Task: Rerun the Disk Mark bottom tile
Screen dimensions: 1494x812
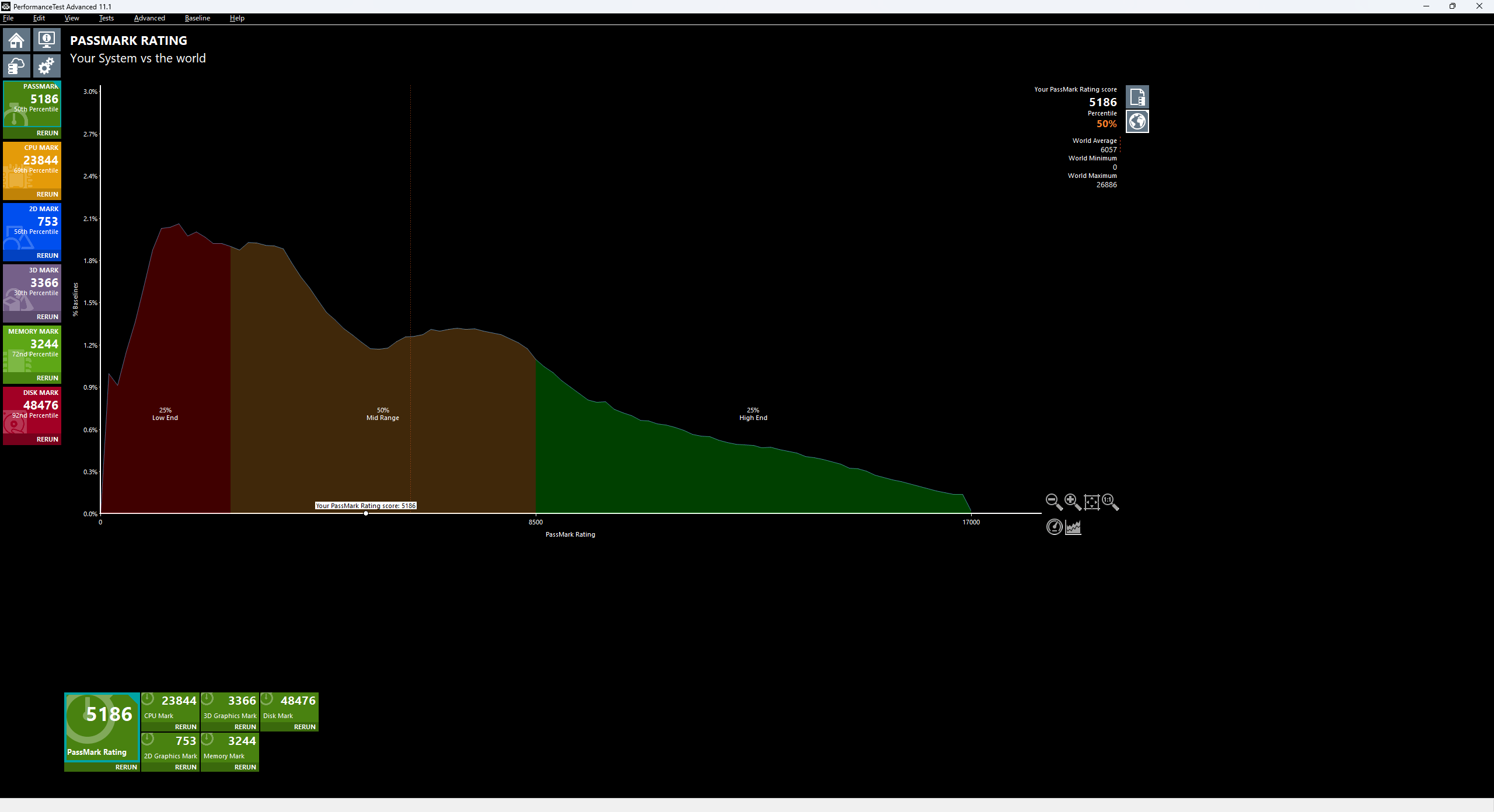Action: click(305, 727)
